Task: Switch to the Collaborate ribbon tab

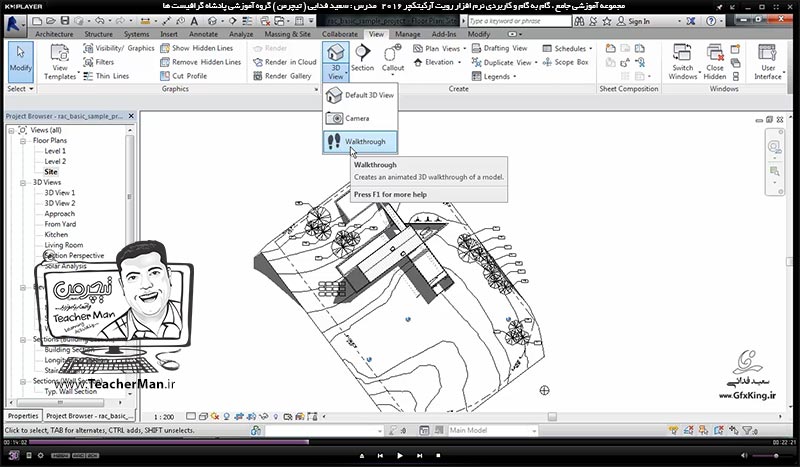Action: pos(340,34)
